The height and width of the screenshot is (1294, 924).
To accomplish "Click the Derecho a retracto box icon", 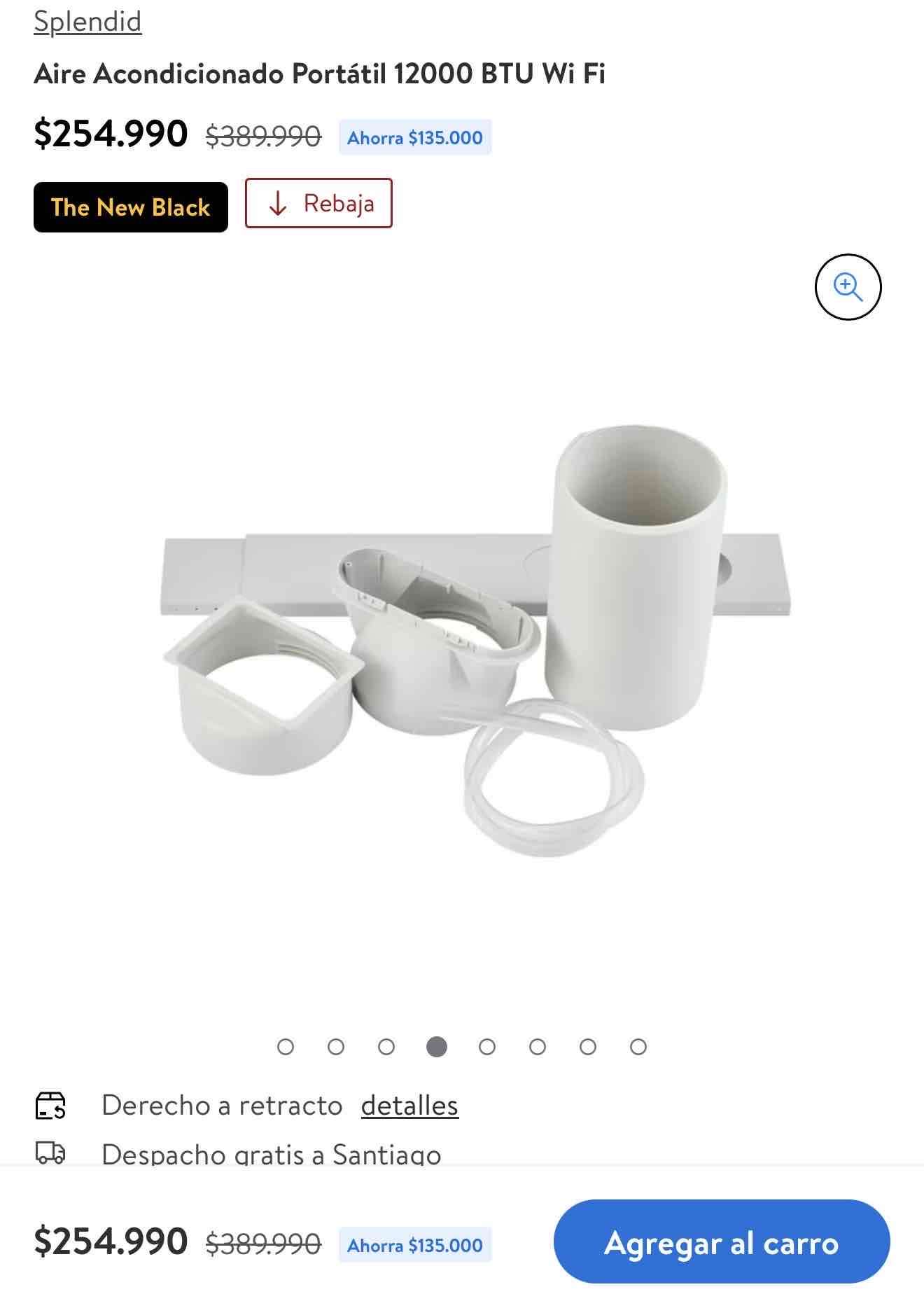I will 50,1106.
